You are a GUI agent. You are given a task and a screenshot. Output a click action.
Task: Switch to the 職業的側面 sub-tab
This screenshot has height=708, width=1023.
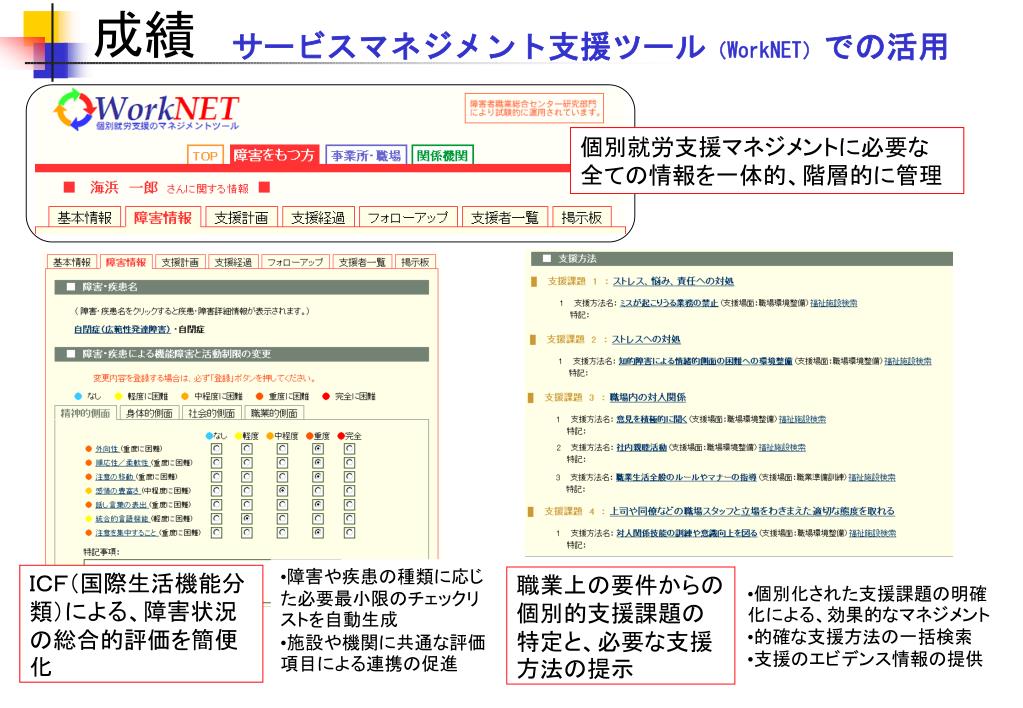coord(274,413)
